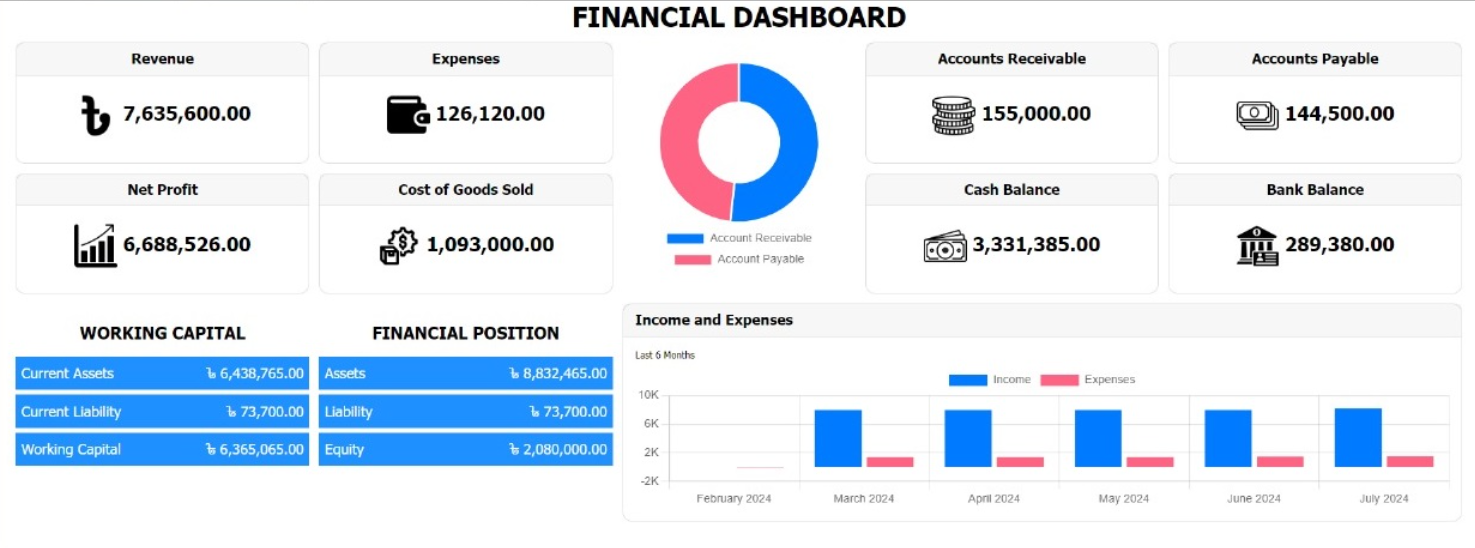Click the coin stack icon in Accounts Receivable
Screen dimensions: 1475x548
coord(953,115)
